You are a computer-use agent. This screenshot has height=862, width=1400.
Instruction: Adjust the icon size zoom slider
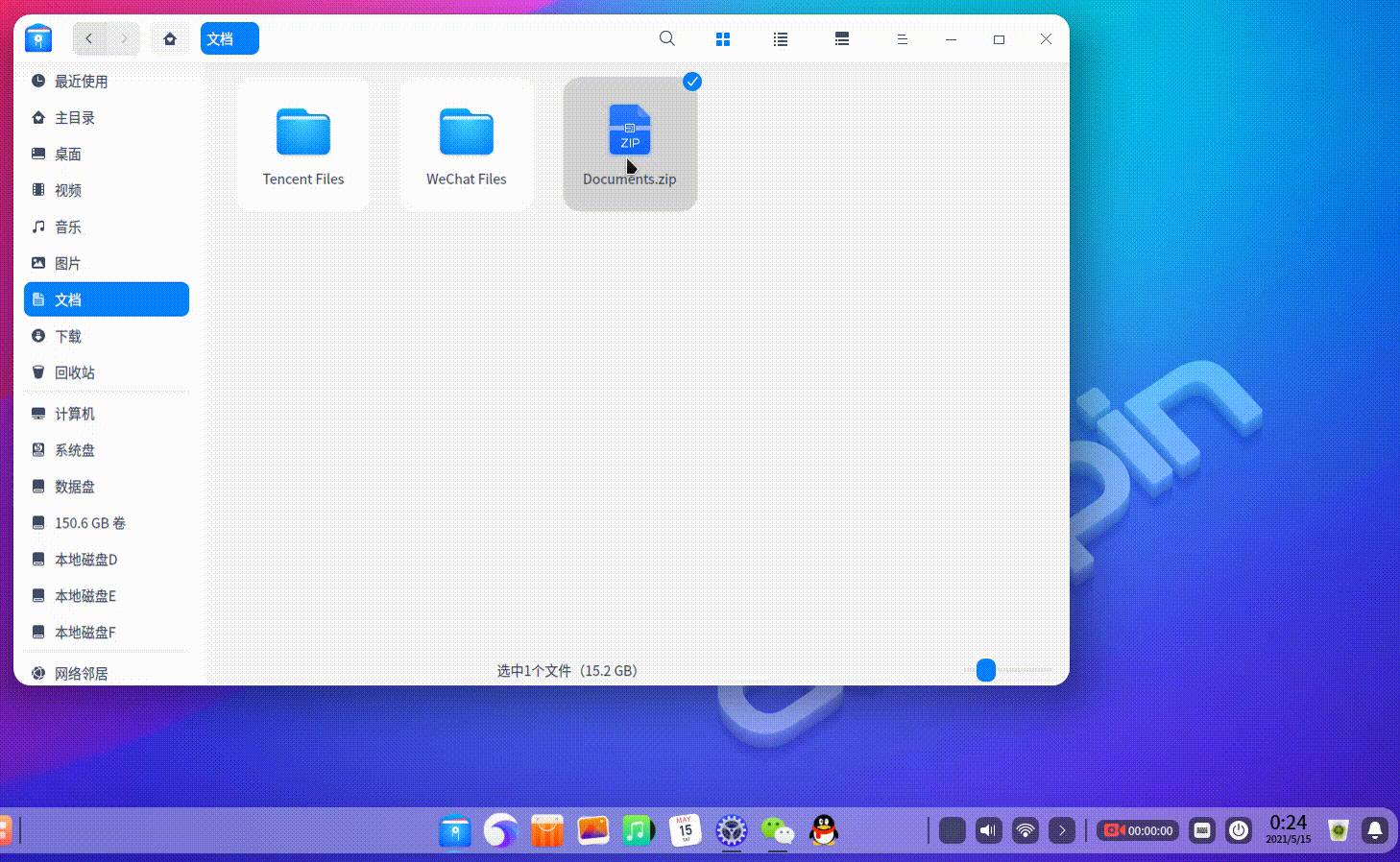pyautogui.click(x=986, y=670)
